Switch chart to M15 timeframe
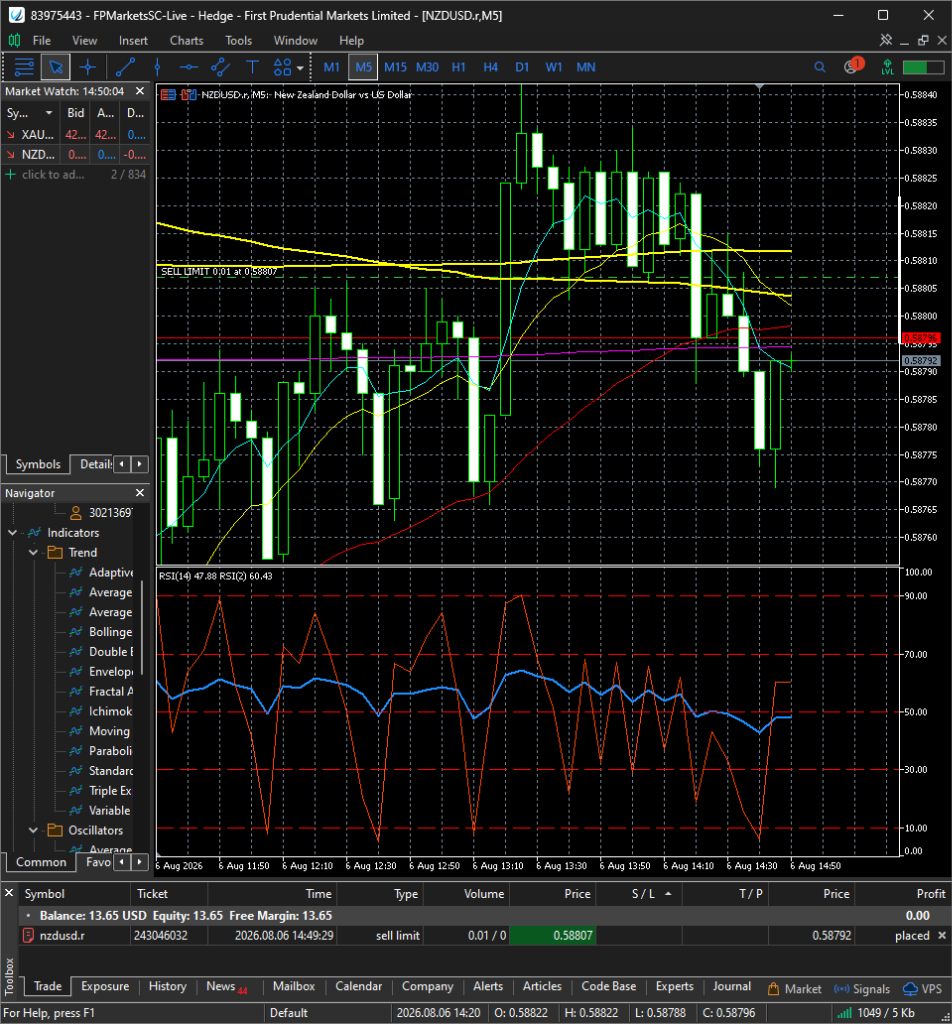This screenshot has height=1024, width=952. tap(395, 67)
